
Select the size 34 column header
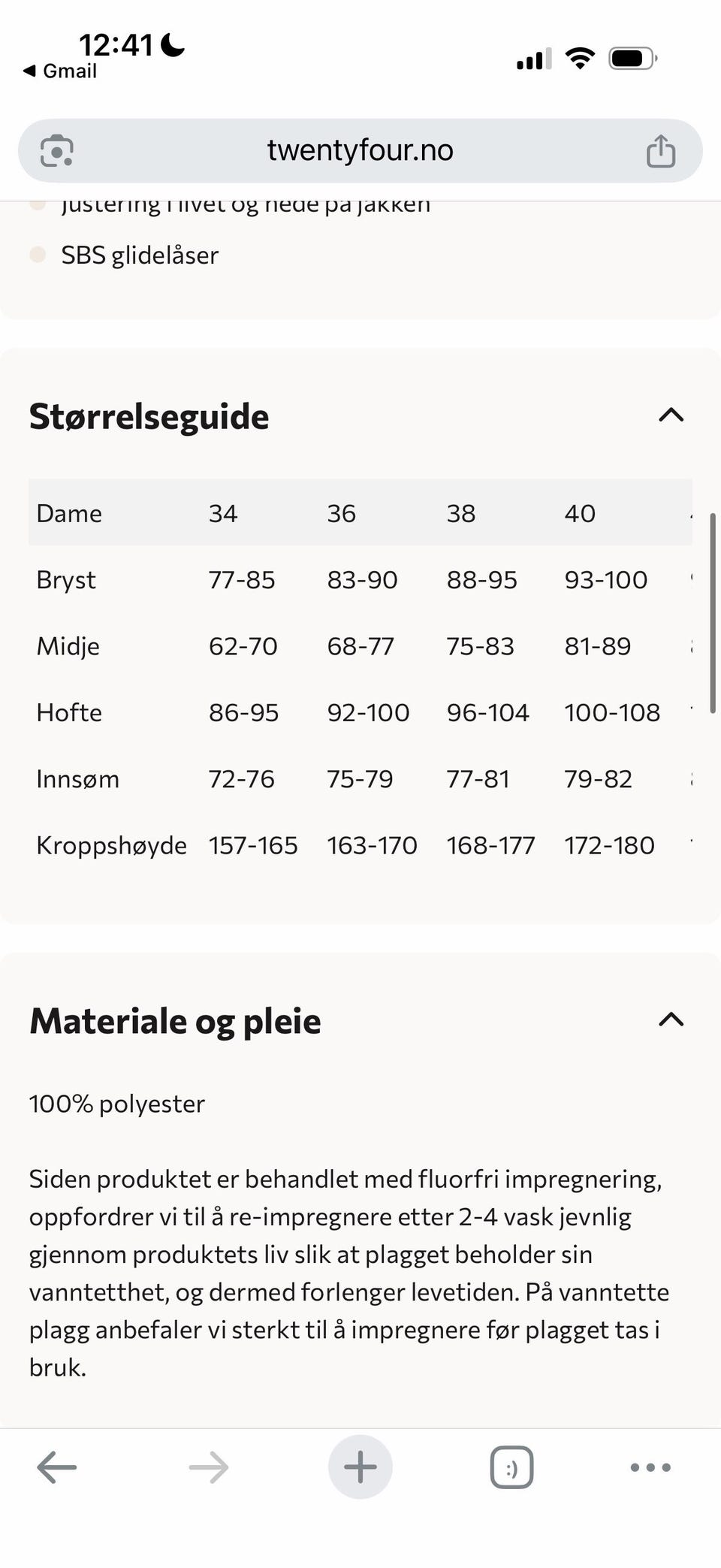pyautogui.click(x=223, y=513)
